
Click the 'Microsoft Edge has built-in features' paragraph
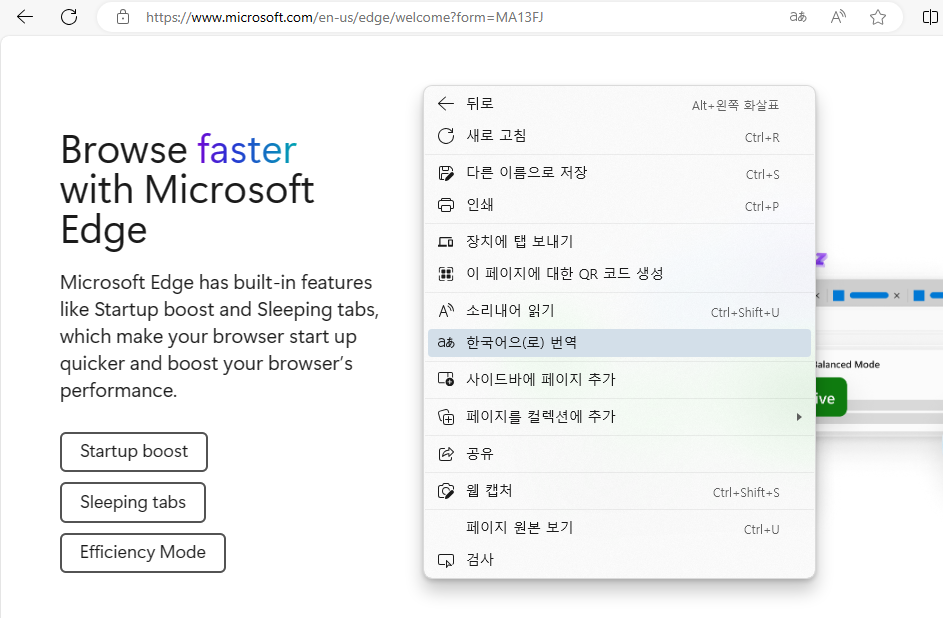pyautogui.click(x=220, y=337)
